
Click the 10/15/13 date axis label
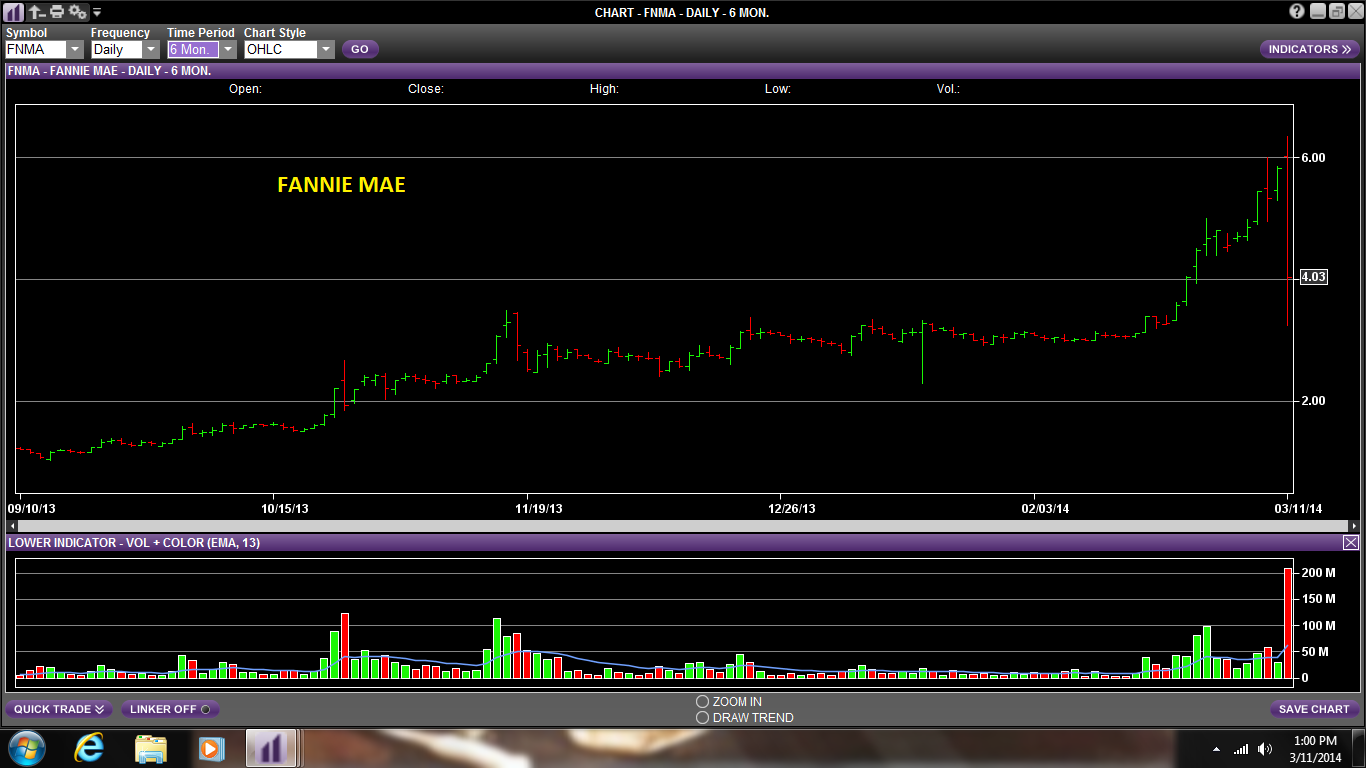pos(285,509)
